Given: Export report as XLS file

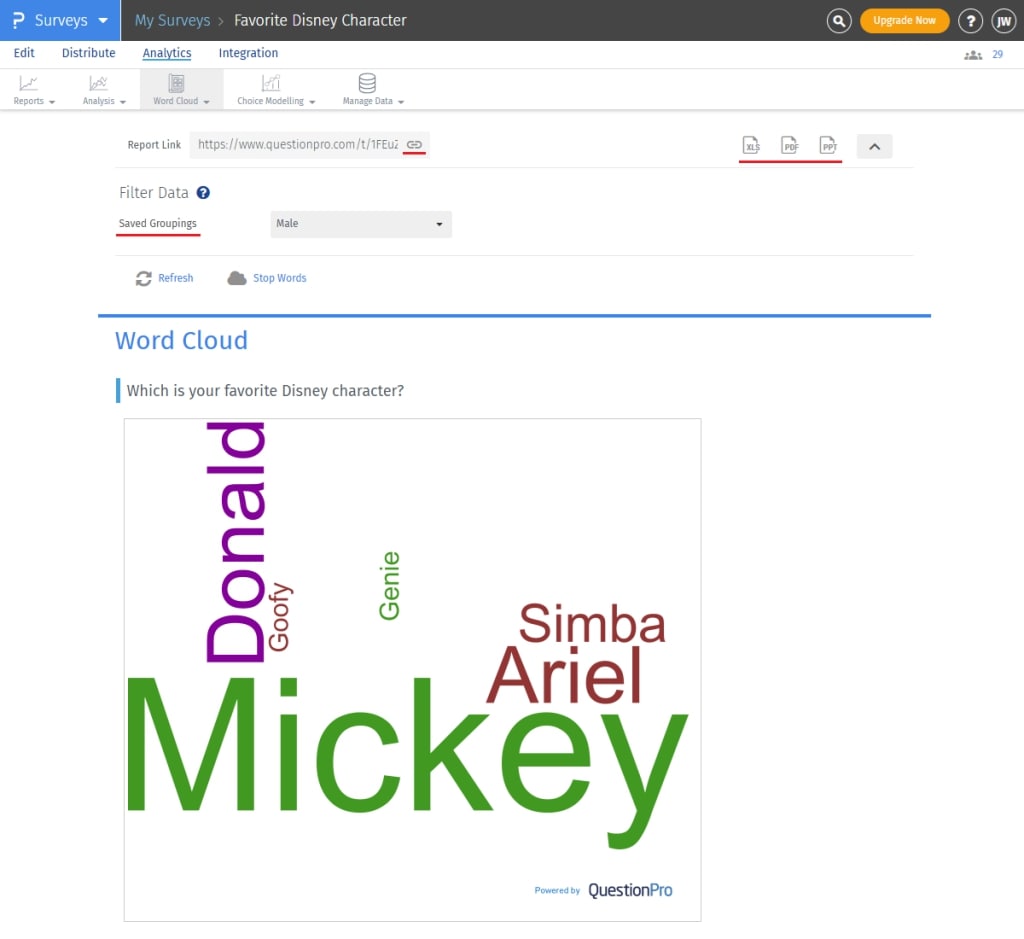Looking at the screenshot, I should [x=752, y=146].
